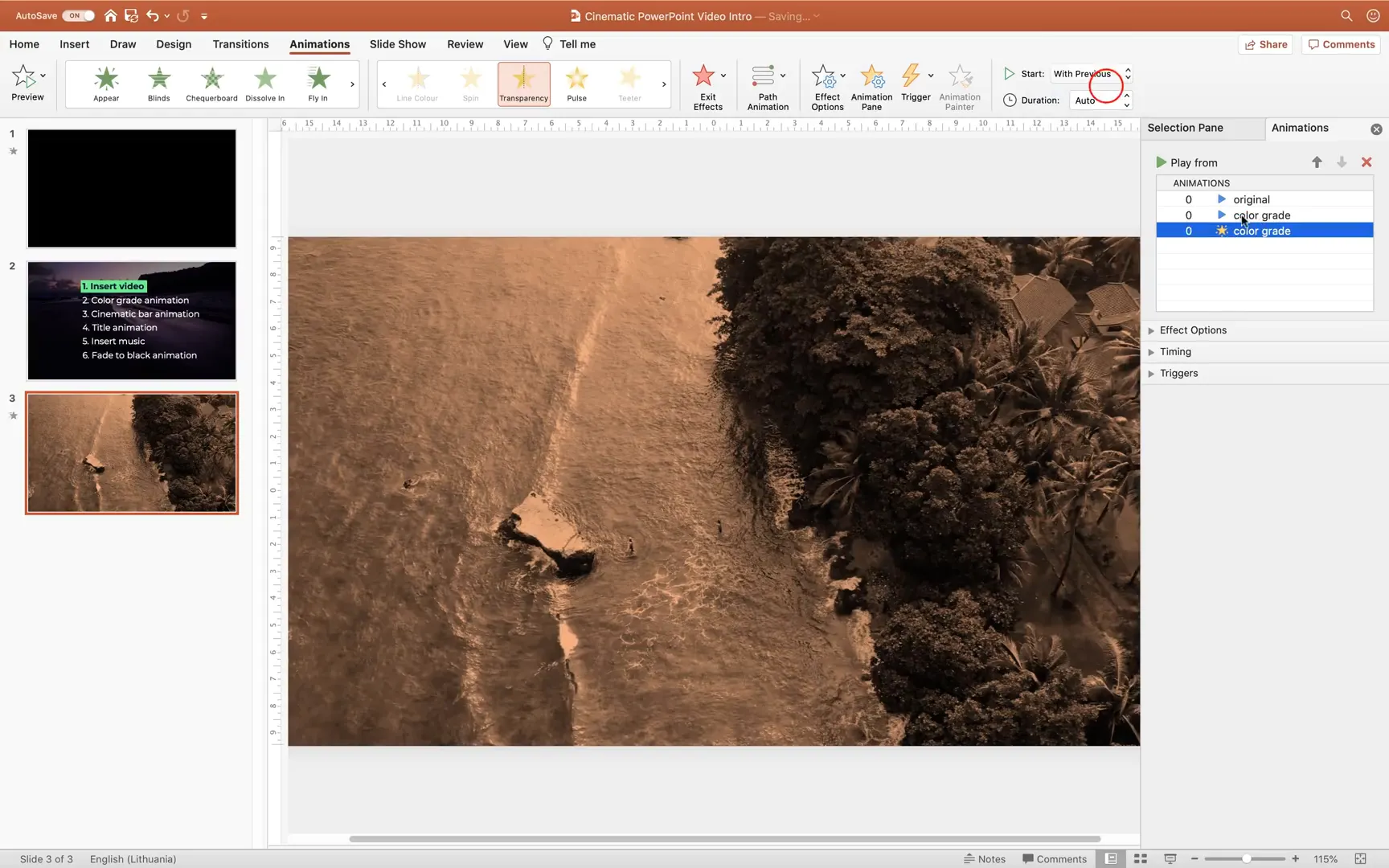Expand the Triggers section
Image resolution: width=1389 pixels, height=868 pixels.
1178,373
